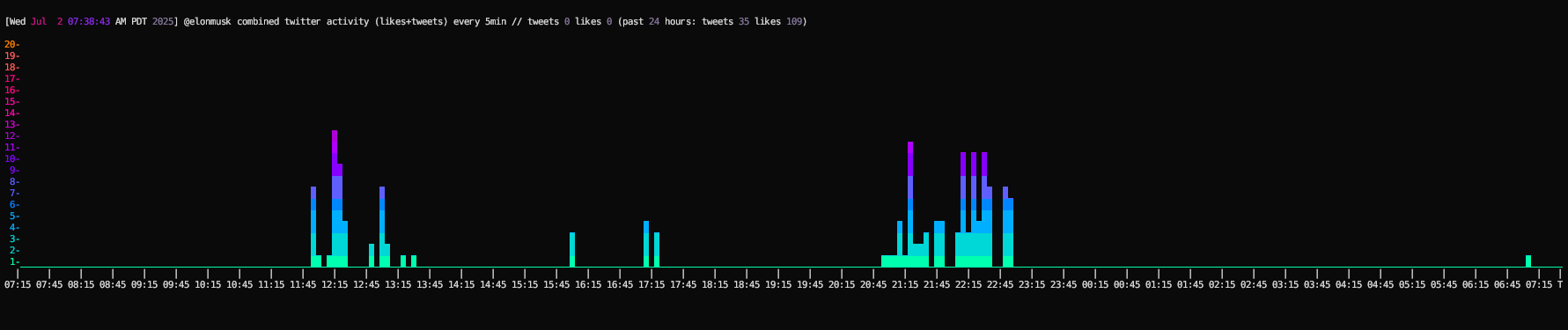Click the tallest purple-topped bar above 21:15
The width and height of the screenshot is (1568, 330).
(x=910, y=204)
